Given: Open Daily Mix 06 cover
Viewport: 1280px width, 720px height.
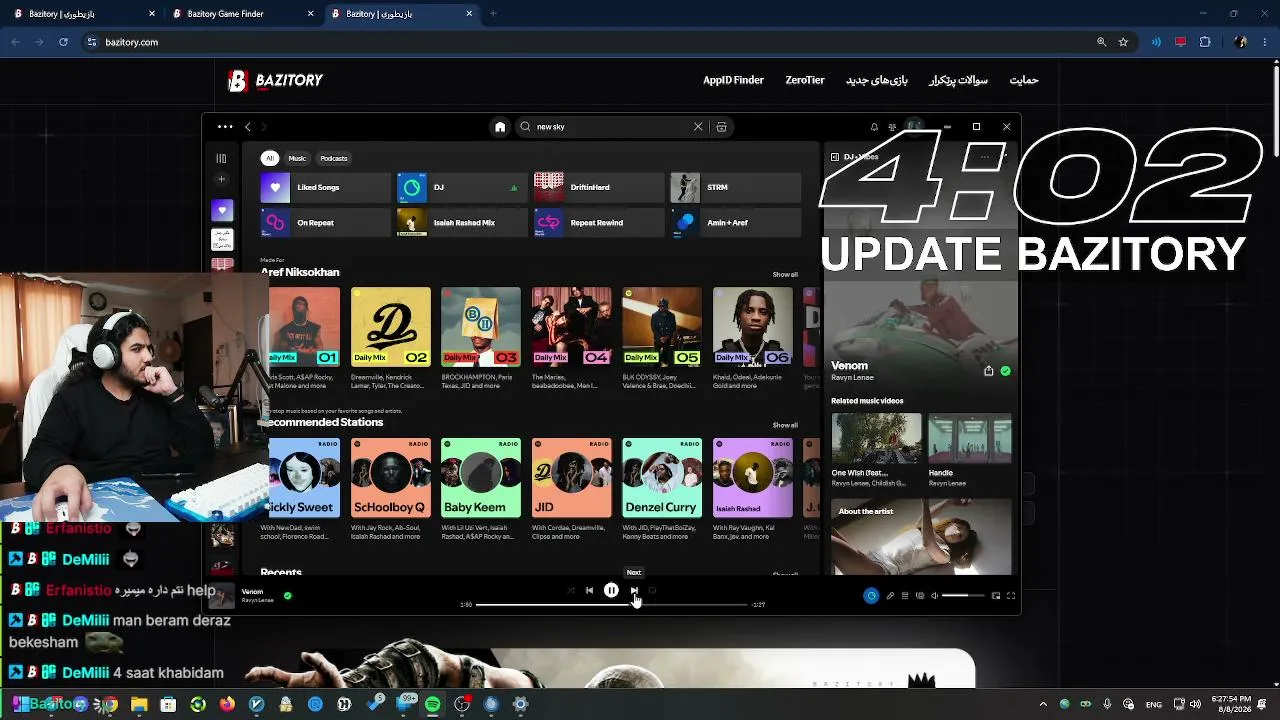Looking at the screenshot, I should (753, 327).
